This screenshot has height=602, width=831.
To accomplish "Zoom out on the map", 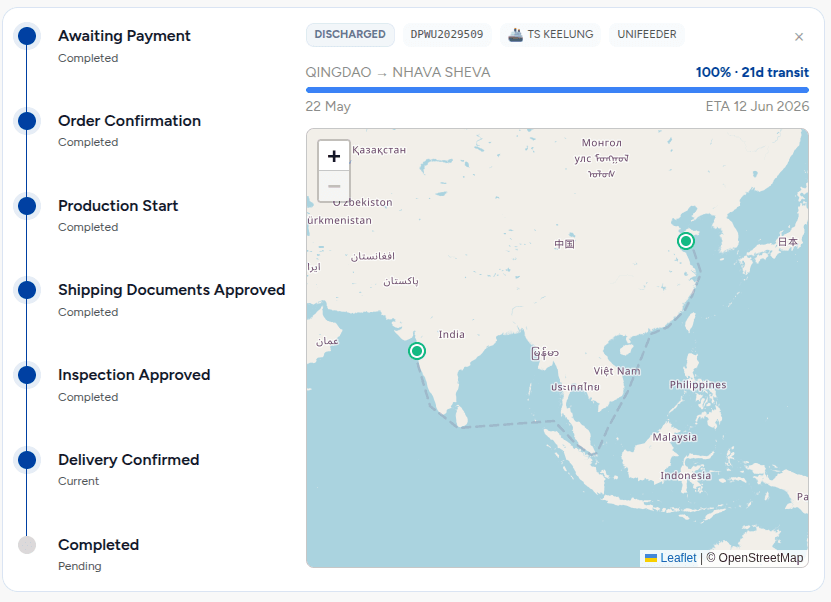I will click(334, 186).
